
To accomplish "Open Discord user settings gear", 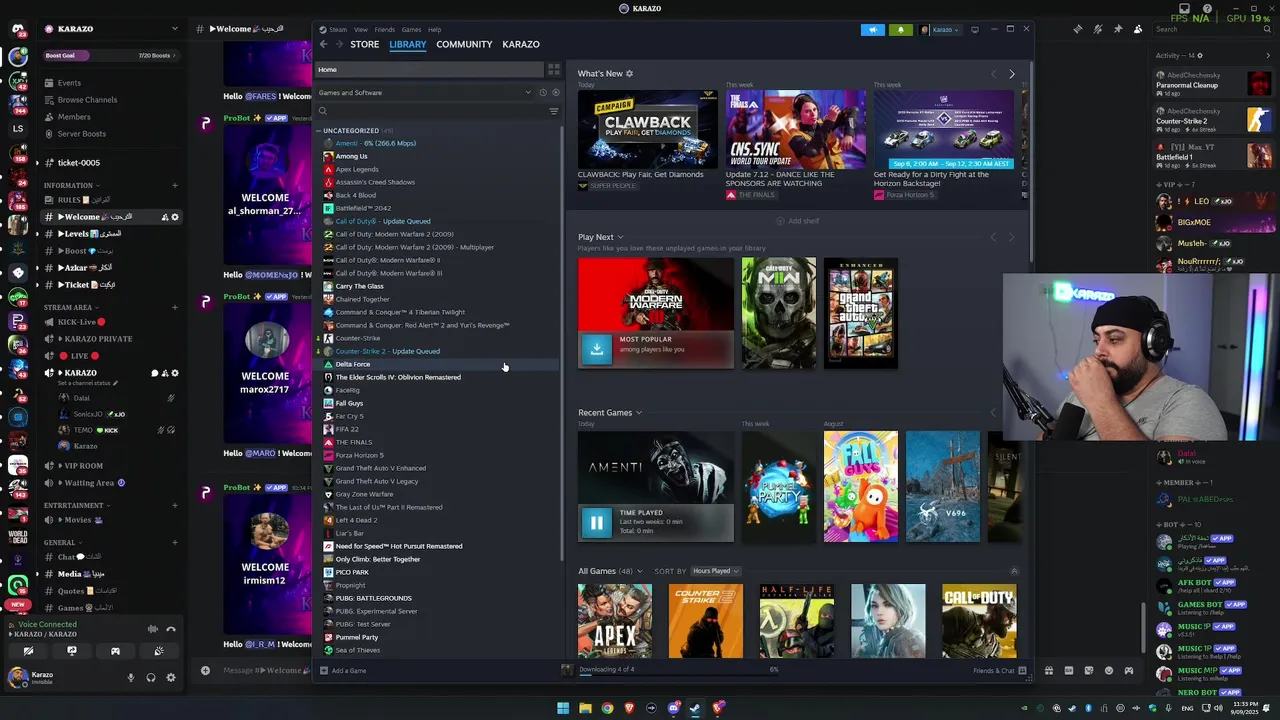I will (171, 678).
